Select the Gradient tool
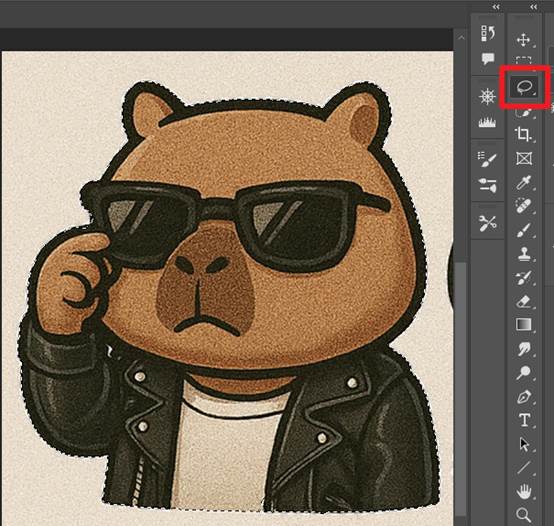This screenshot has height=526, width=554. click(x=524, y=324)
